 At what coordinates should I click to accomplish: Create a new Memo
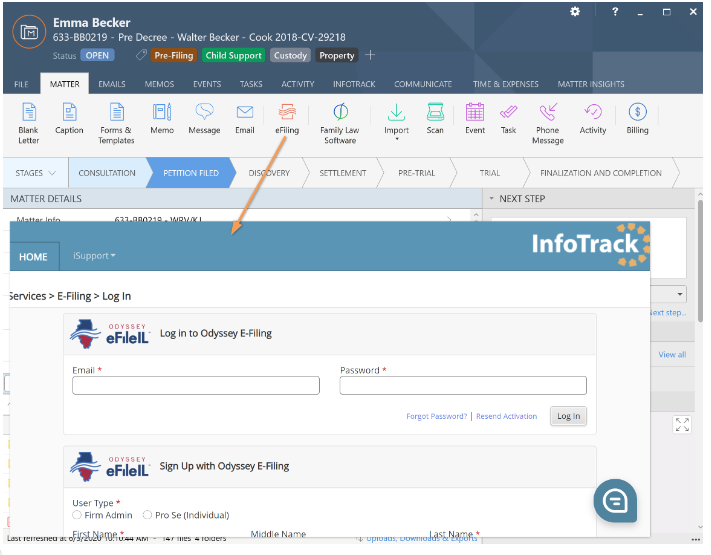(162, 119)
